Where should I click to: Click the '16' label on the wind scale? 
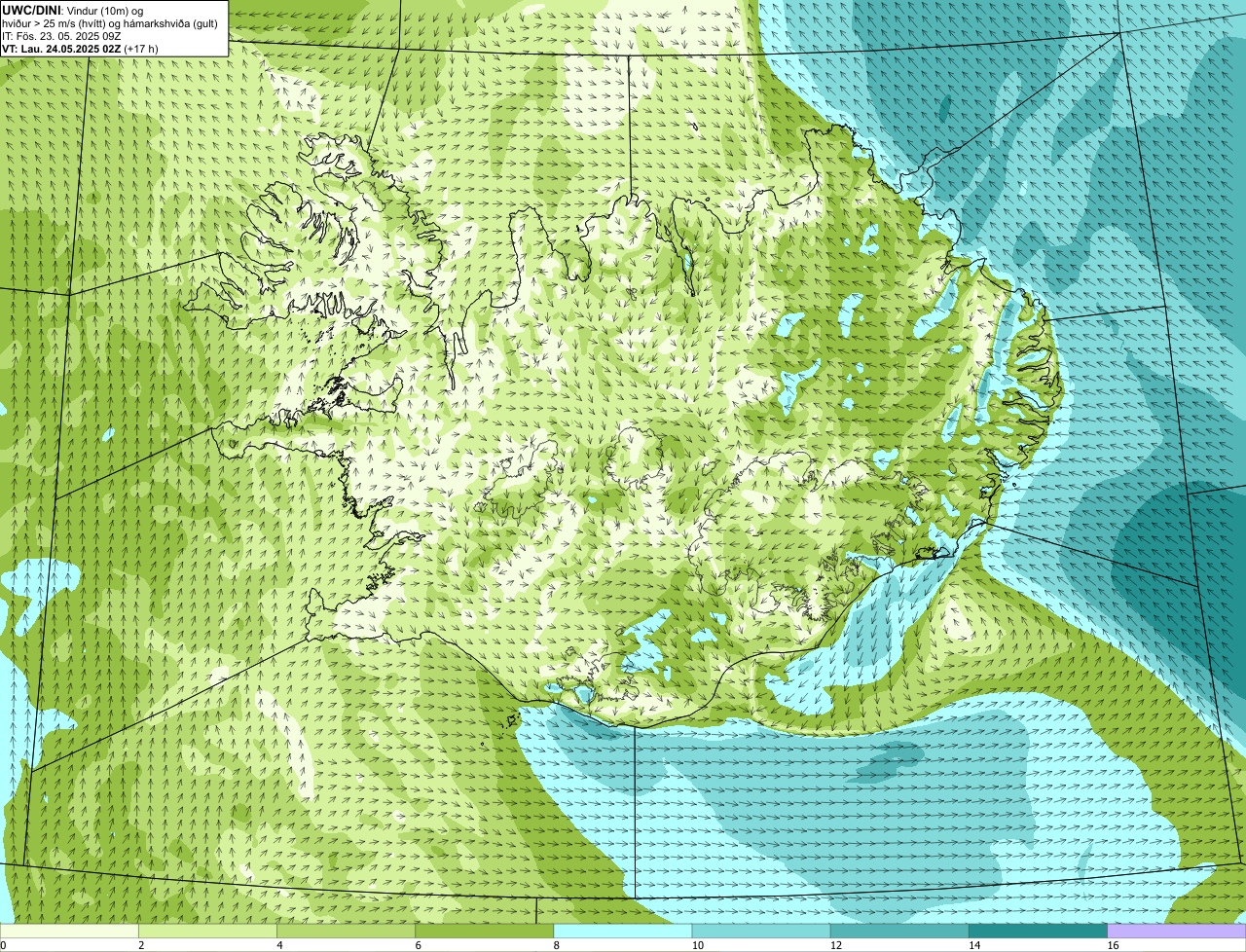click(x=1113, y=945)
